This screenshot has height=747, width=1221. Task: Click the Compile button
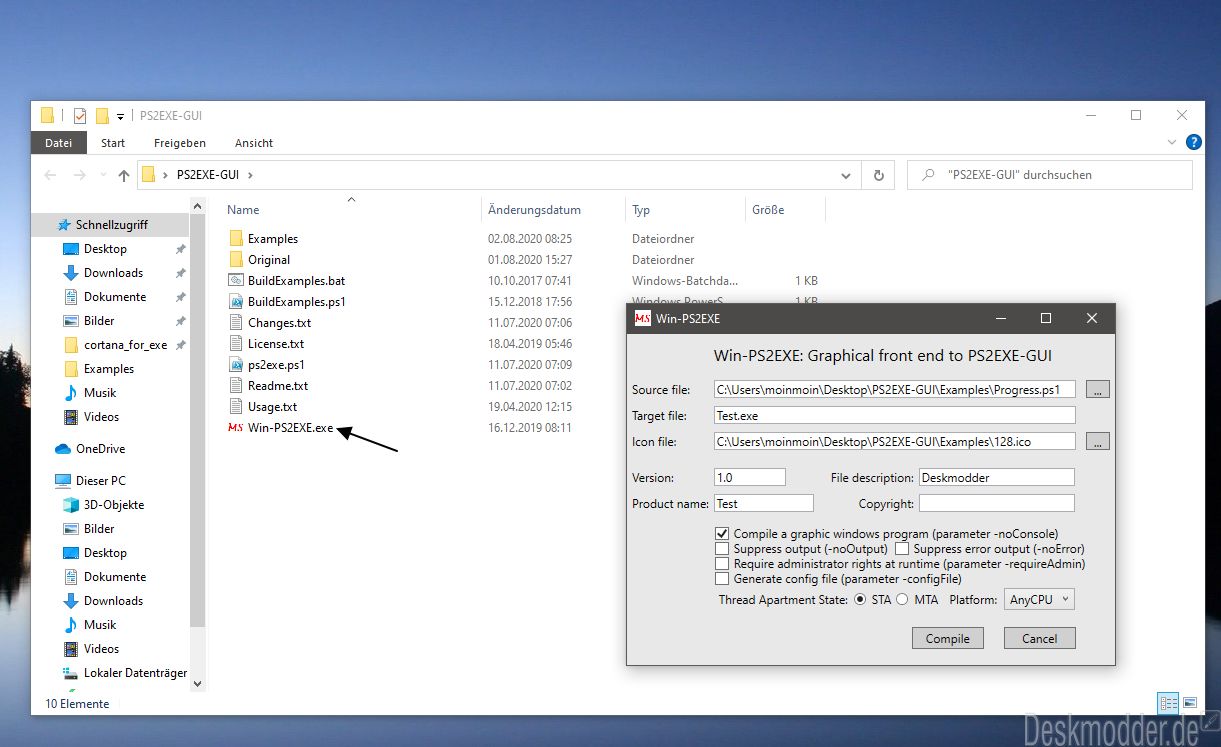coord(948,638)
